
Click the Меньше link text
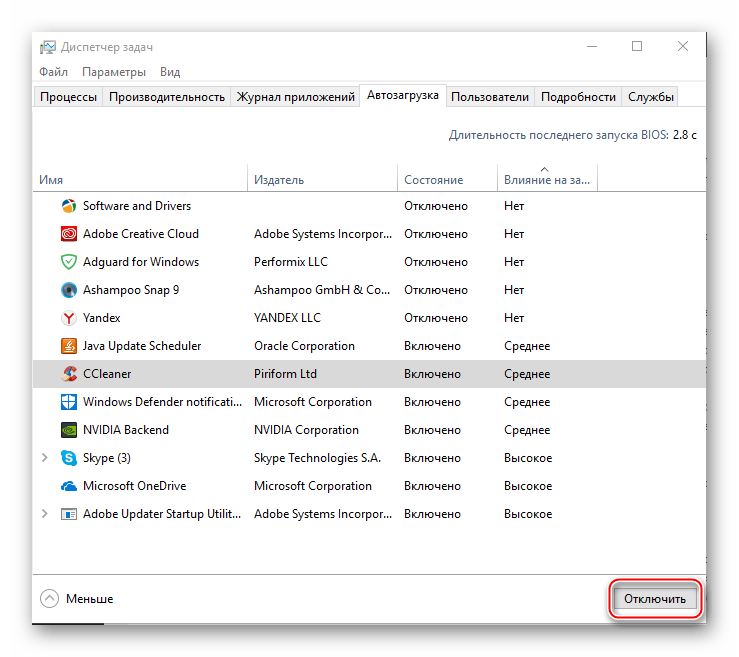(90, 599)
